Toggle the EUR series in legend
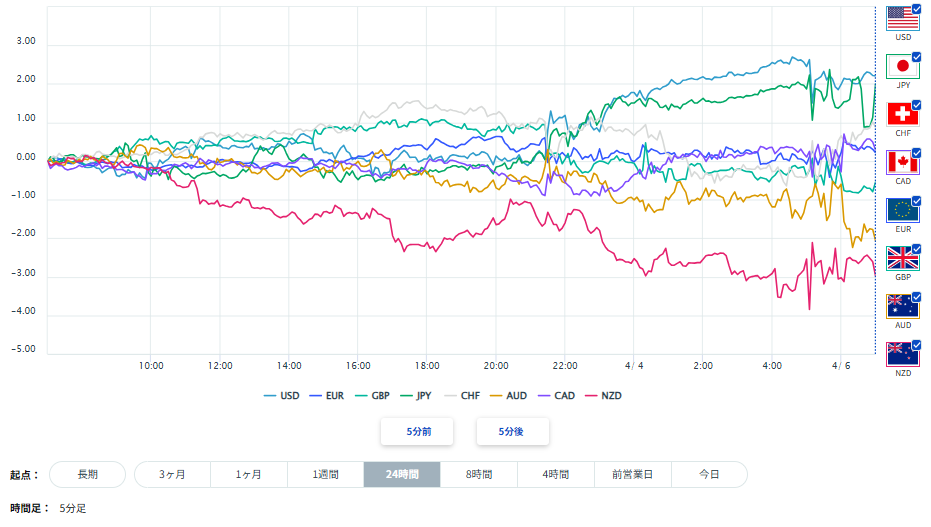The width and height of the screenshot is (931, 527). coord(327,396)
